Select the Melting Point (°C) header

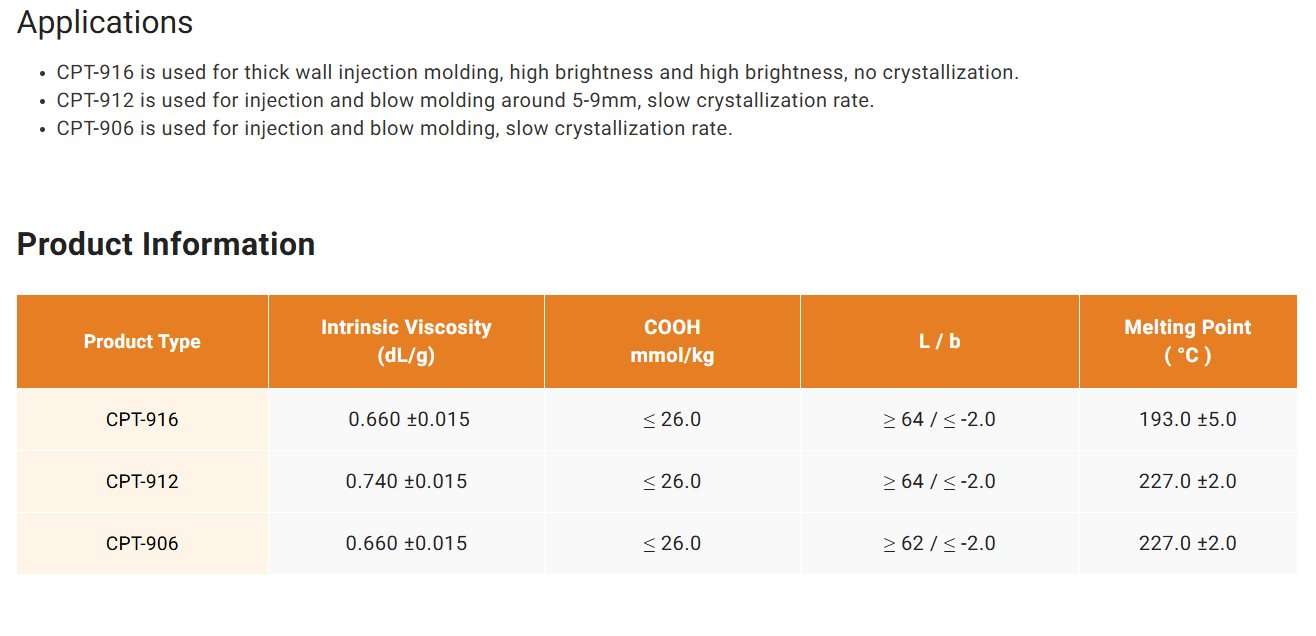[1188, 341]
